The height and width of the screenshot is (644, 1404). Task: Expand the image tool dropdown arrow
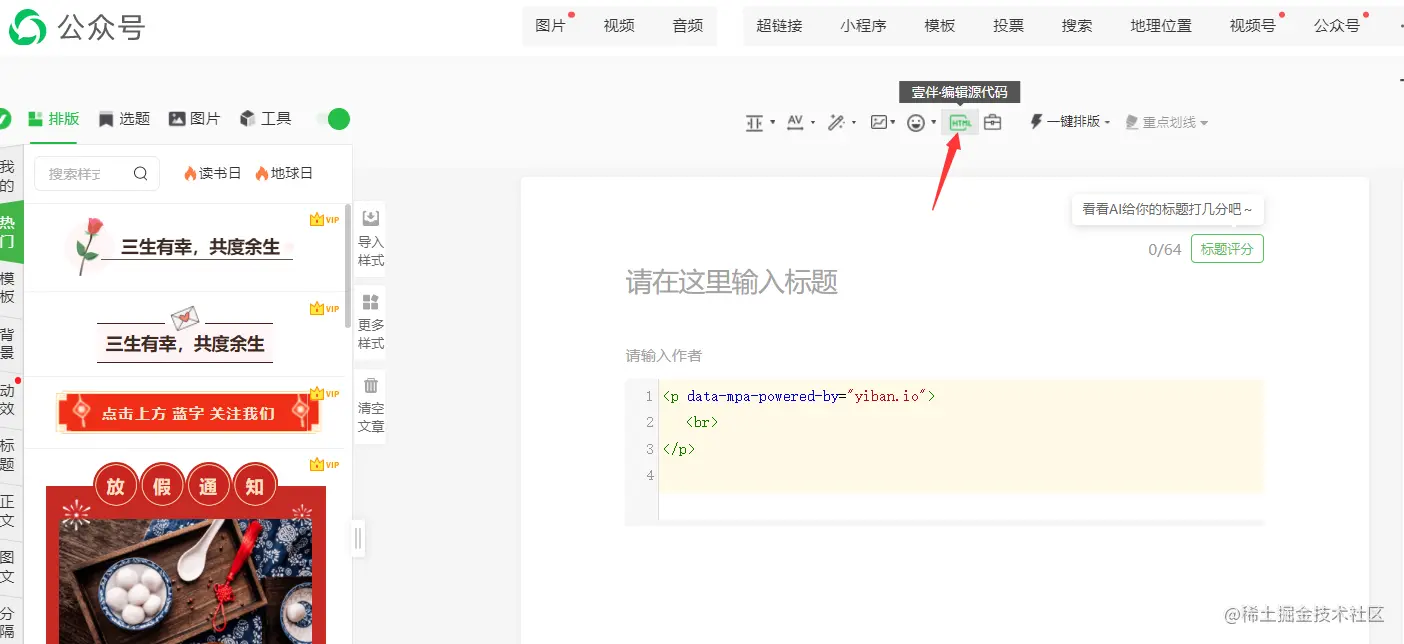pos(895,123)
